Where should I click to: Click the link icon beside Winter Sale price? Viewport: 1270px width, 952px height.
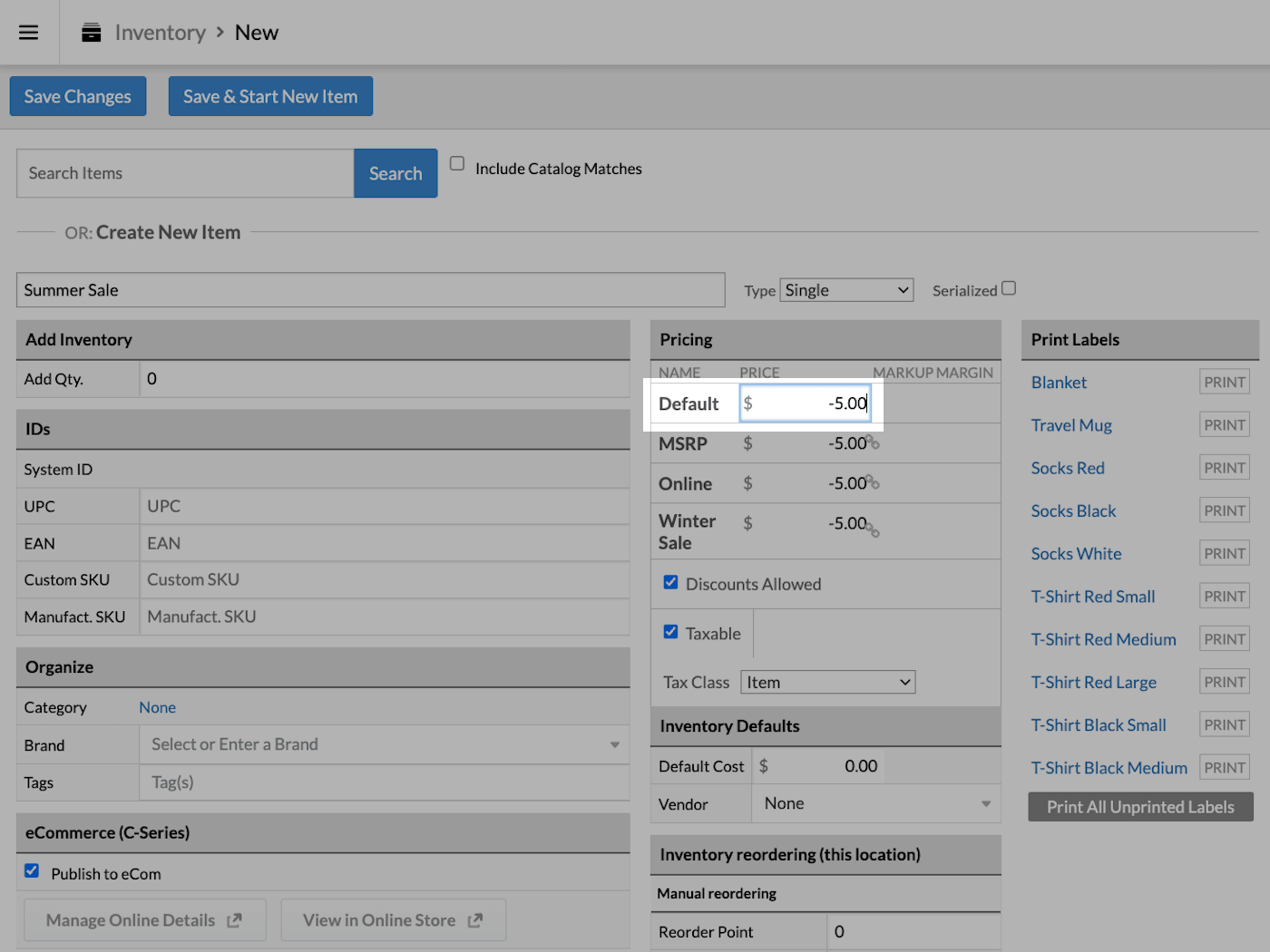pos(873,529)
